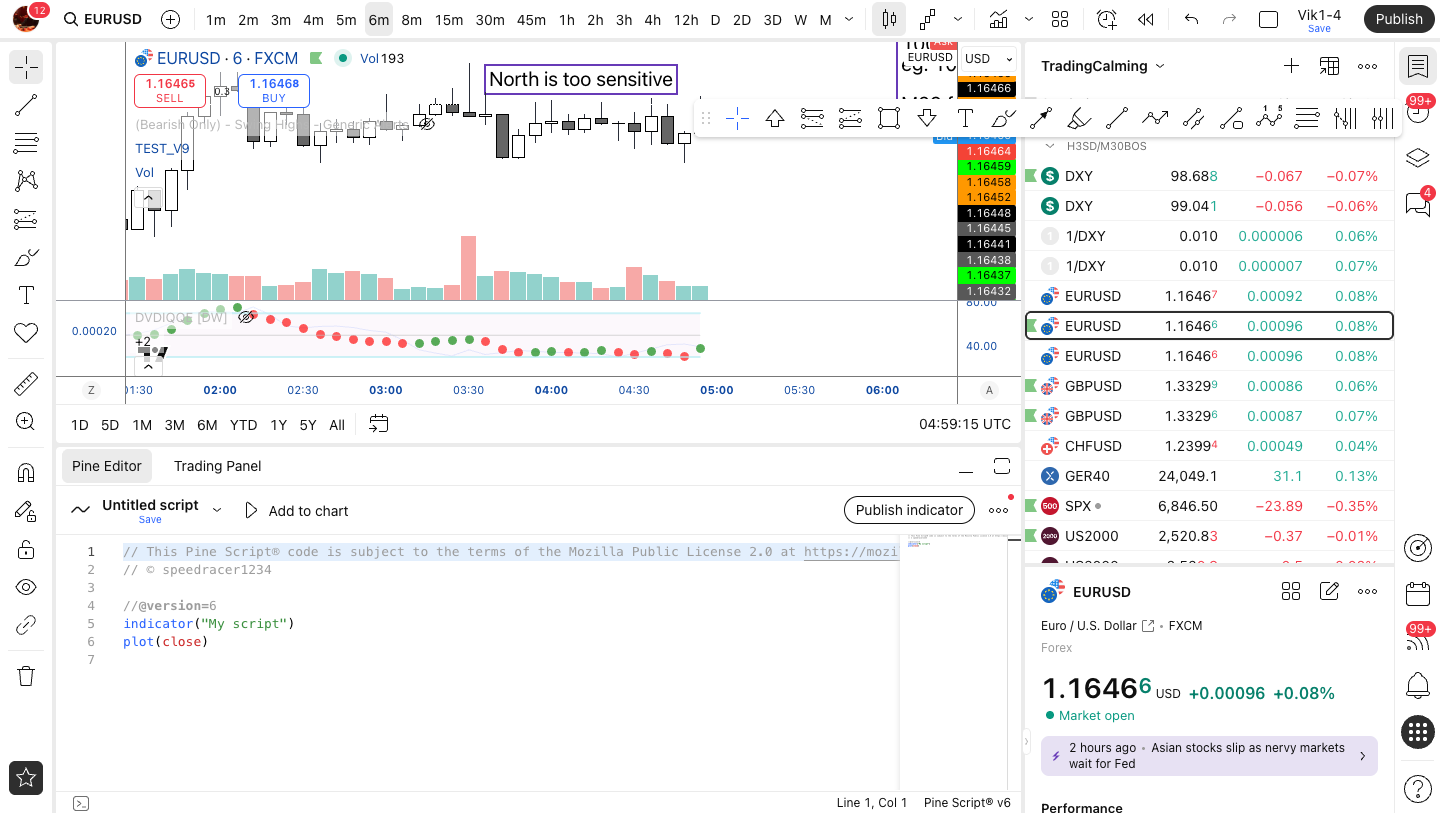Select the Text tool in the left sidebar
This screenshot has width=1440, height=813.
(26, 295)
